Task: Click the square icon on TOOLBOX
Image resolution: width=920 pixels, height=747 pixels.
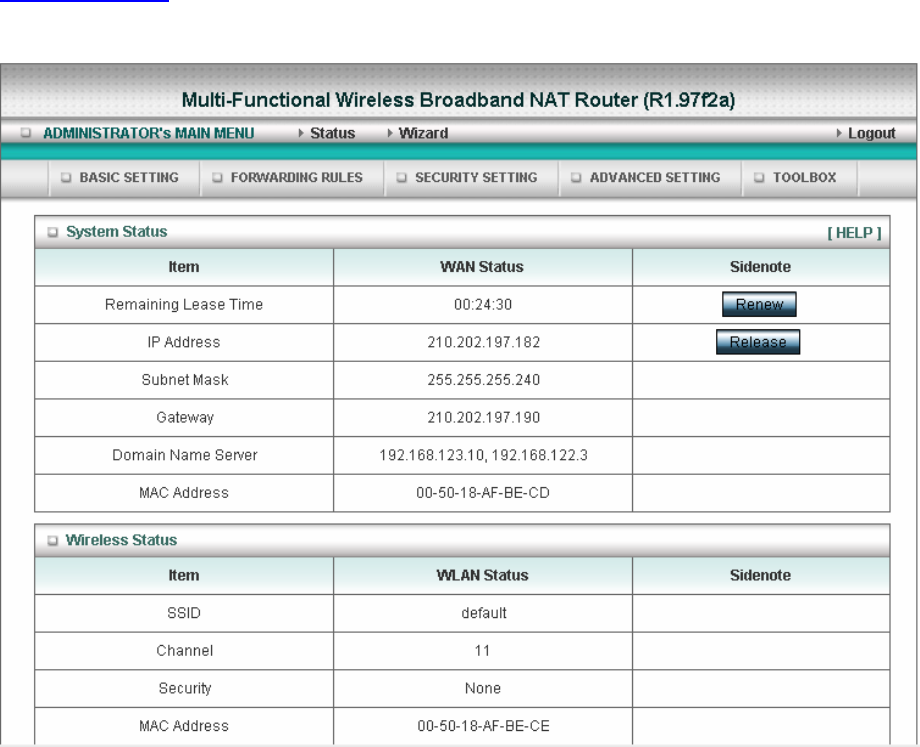Action: pyautogui.click(x=759, y=177)
